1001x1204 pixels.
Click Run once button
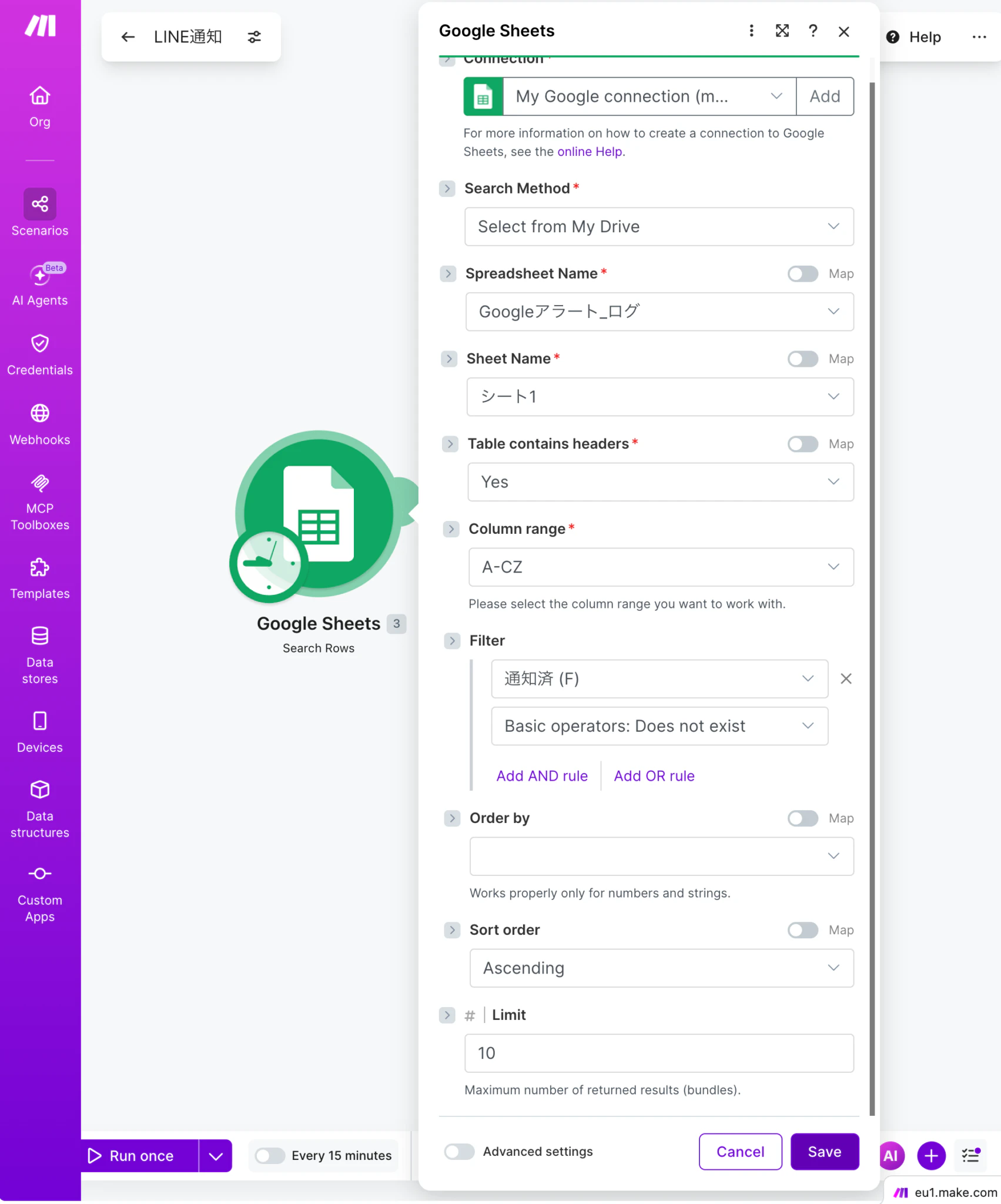(140, 1156)
